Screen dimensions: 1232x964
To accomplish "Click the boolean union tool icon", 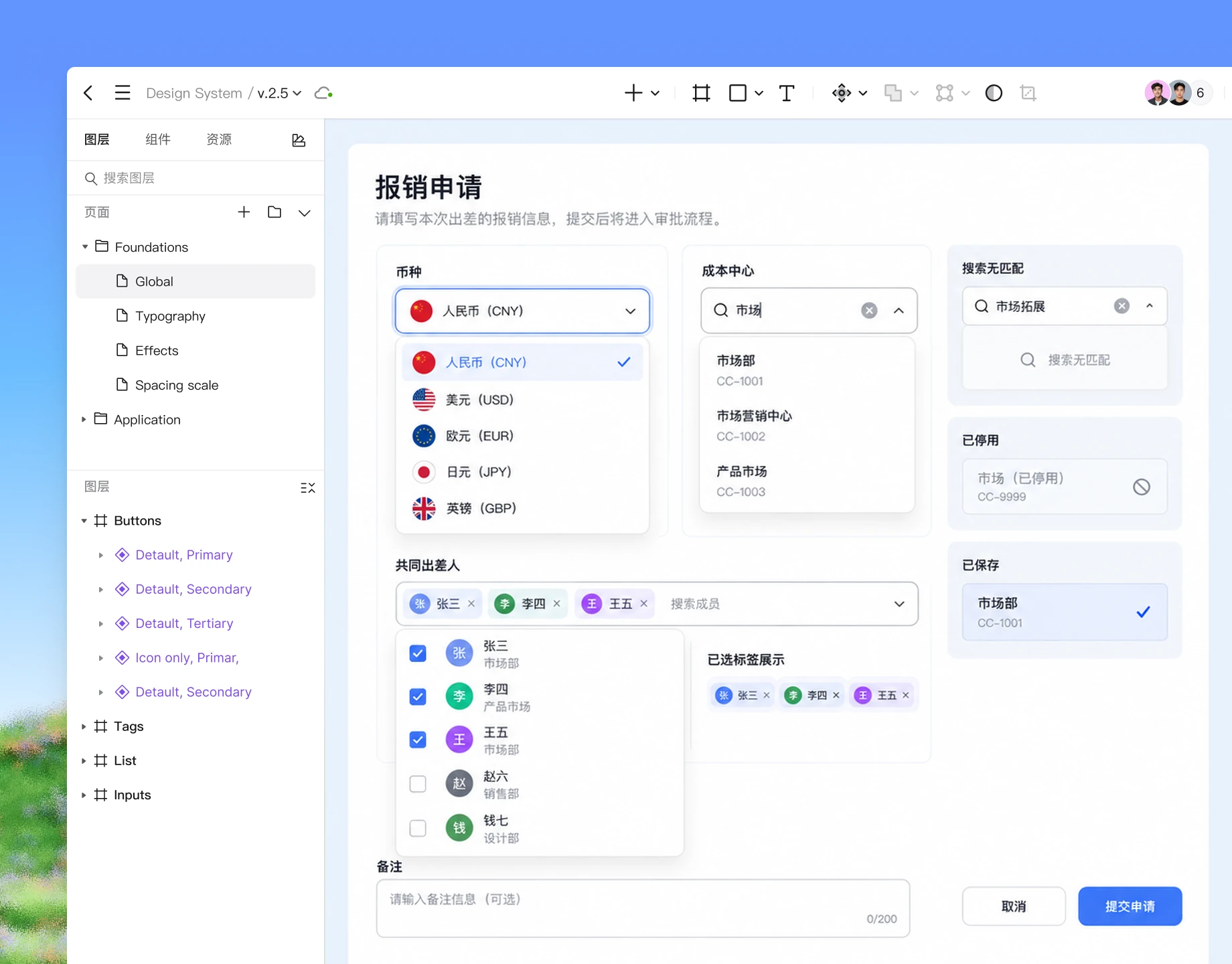I will tap(893, 93).
